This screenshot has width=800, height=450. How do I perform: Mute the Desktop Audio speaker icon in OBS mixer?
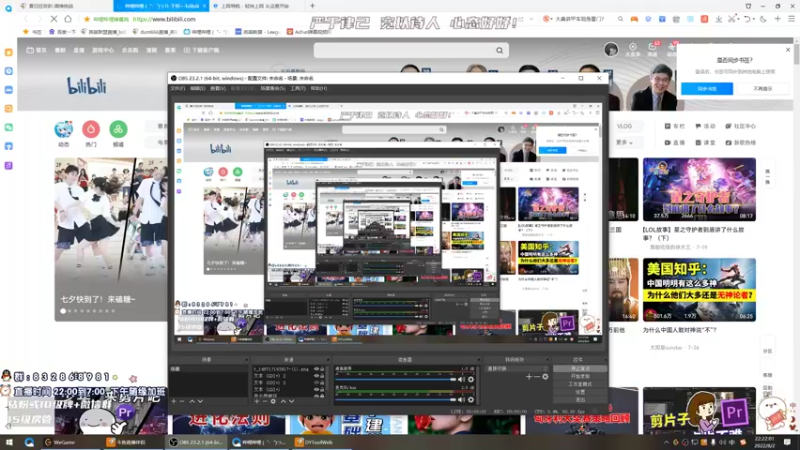point(461,380)
